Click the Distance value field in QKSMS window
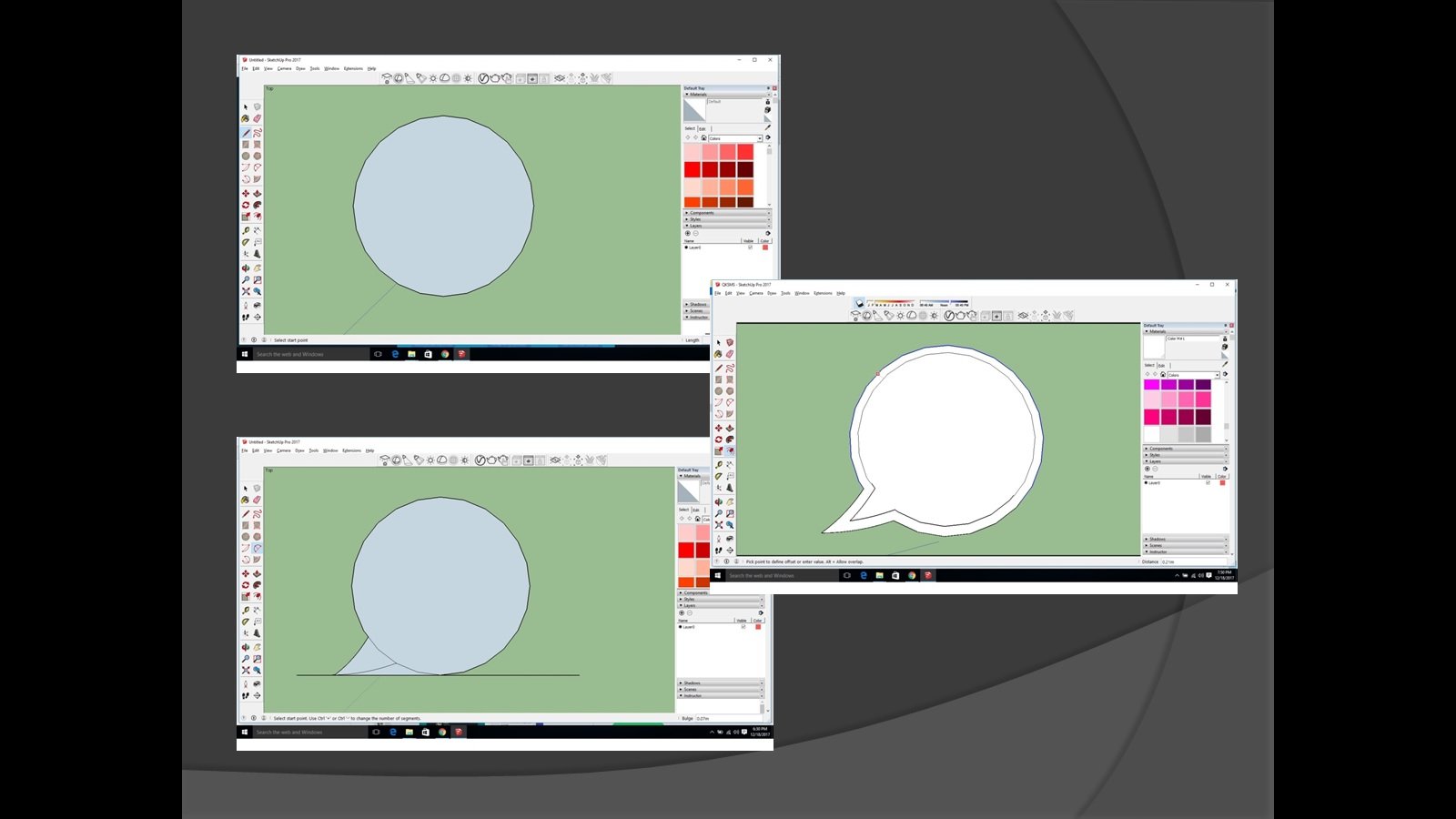Image resolution: width=1456 pixels, height=819 pixels. tap(1195, 561)
